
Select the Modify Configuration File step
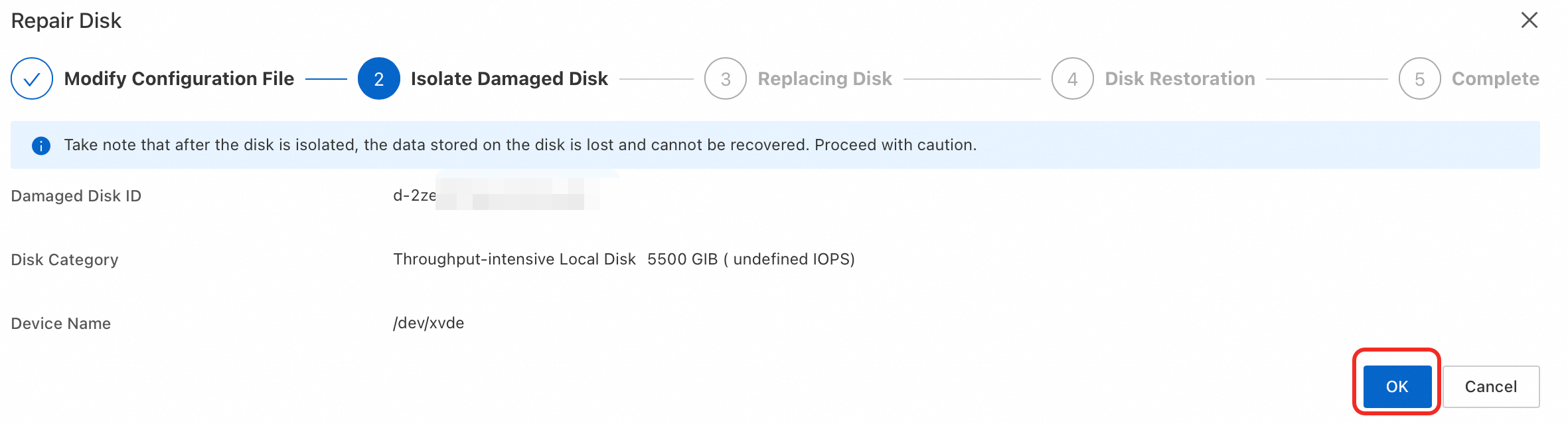point(179,79)
